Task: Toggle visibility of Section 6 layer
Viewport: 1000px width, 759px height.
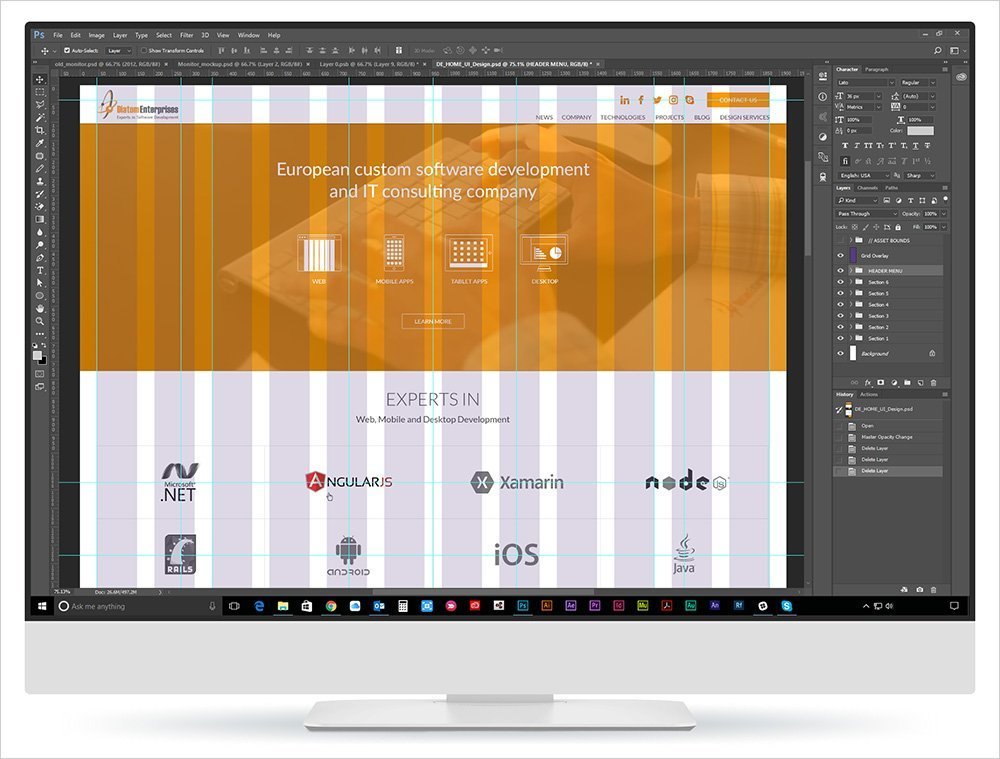Action: click(x=840, y=282)
